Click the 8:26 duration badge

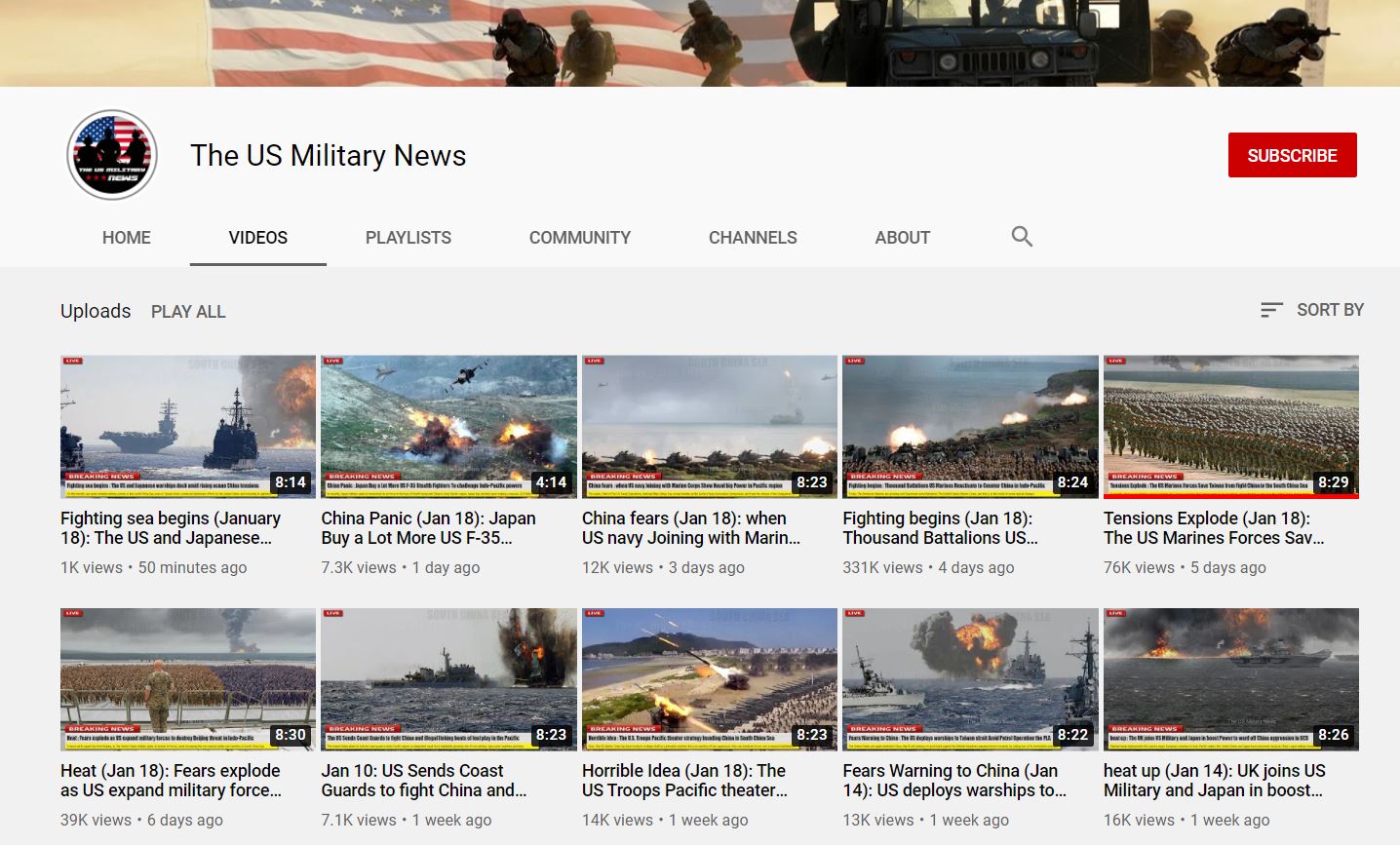[1334, 734]
